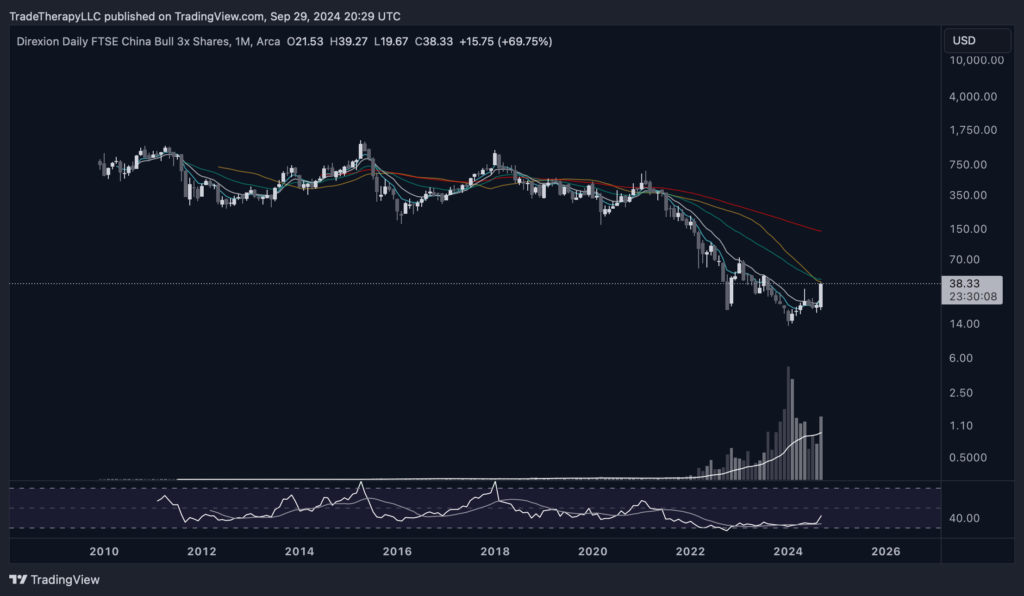Viewport: 1024px width, 596px height.
Task: Click the TradingView logo icon
Action: coord(18,579)
